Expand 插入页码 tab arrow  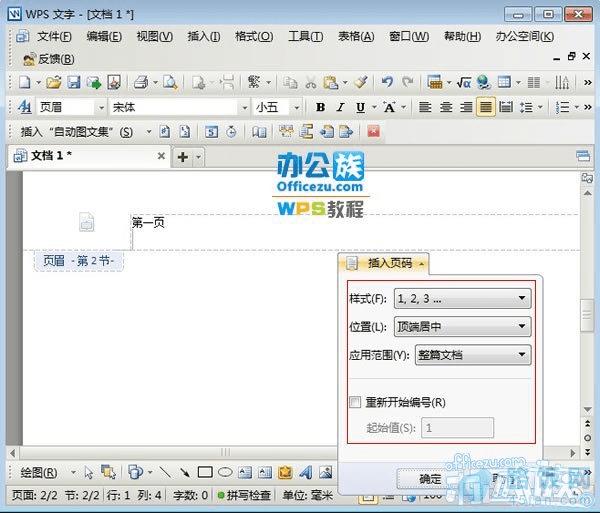(x=421, y=264)
